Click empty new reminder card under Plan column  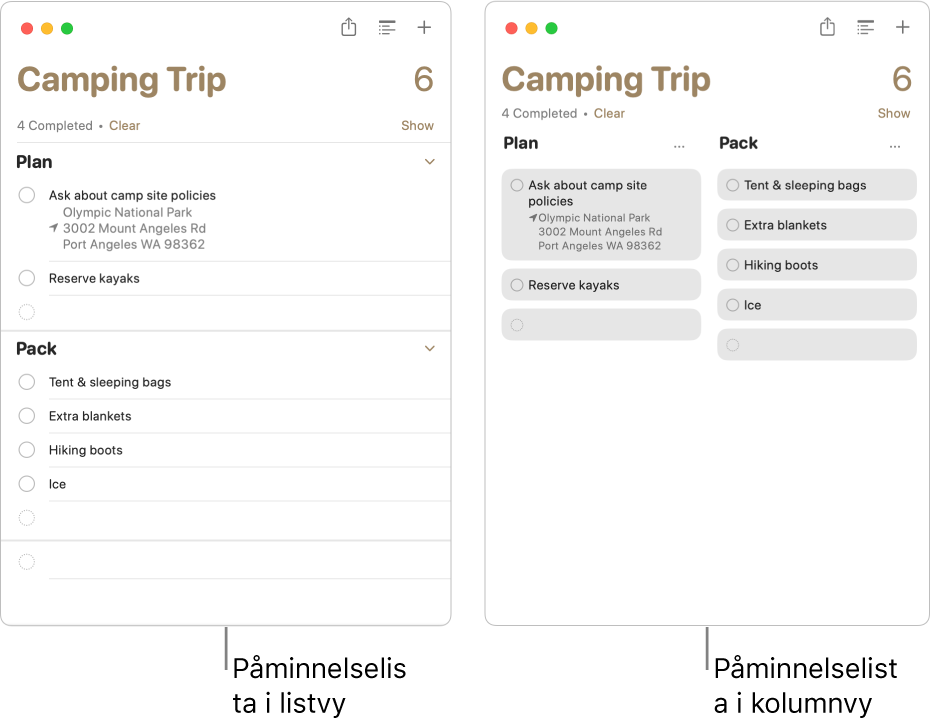(x=601, y=325)
